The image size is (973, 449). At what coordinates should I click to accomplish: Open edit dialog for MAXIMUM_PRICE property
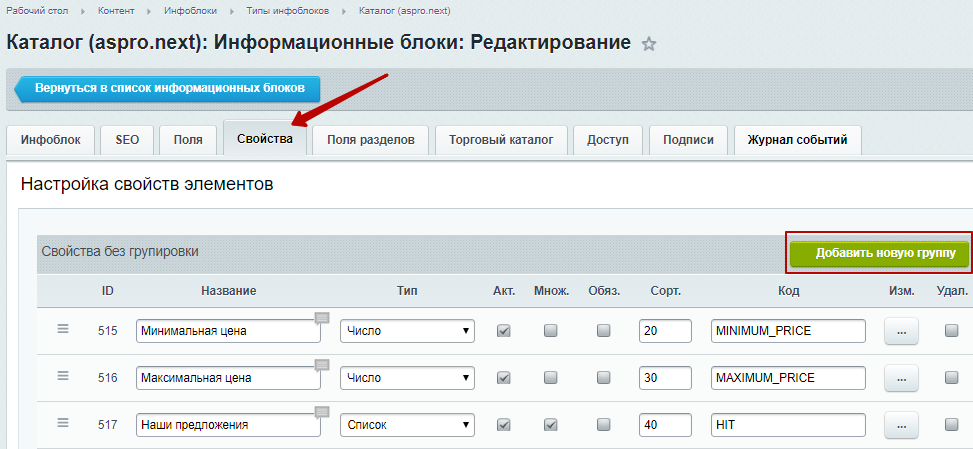pos(901,378)
